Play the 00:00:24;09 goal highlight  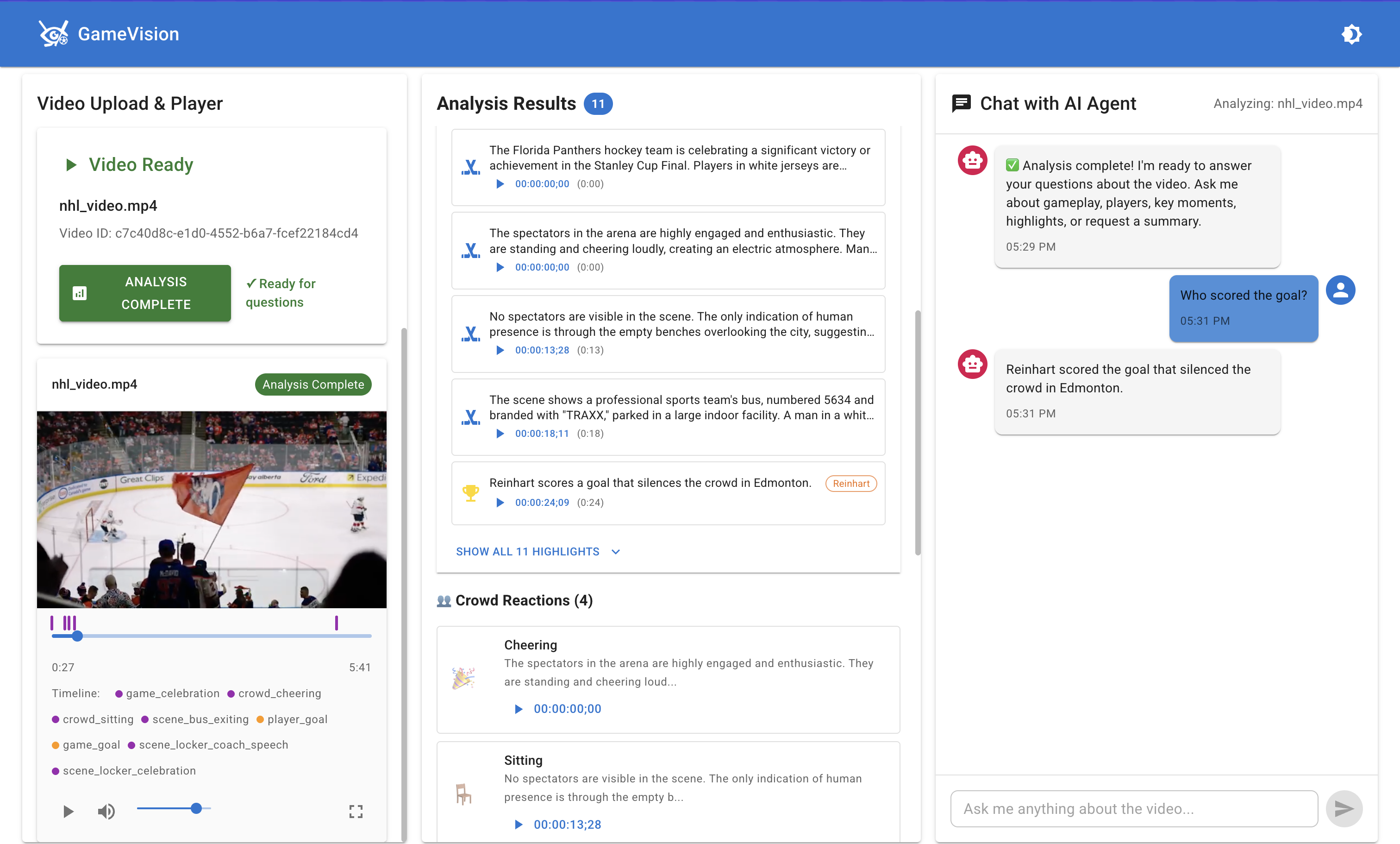[500, 503]
